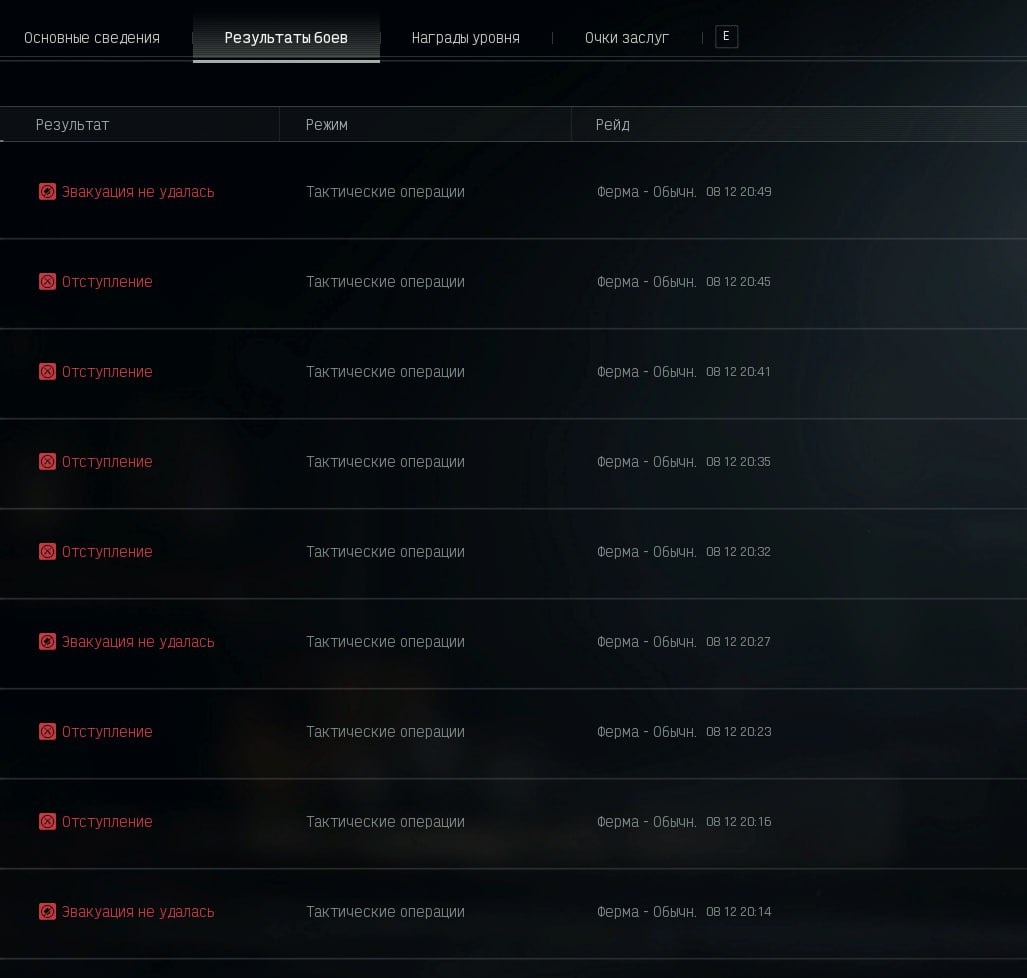Click retreat icon on 20:32 raid row
Viewport: 1027px width, 978px height.
47,552
